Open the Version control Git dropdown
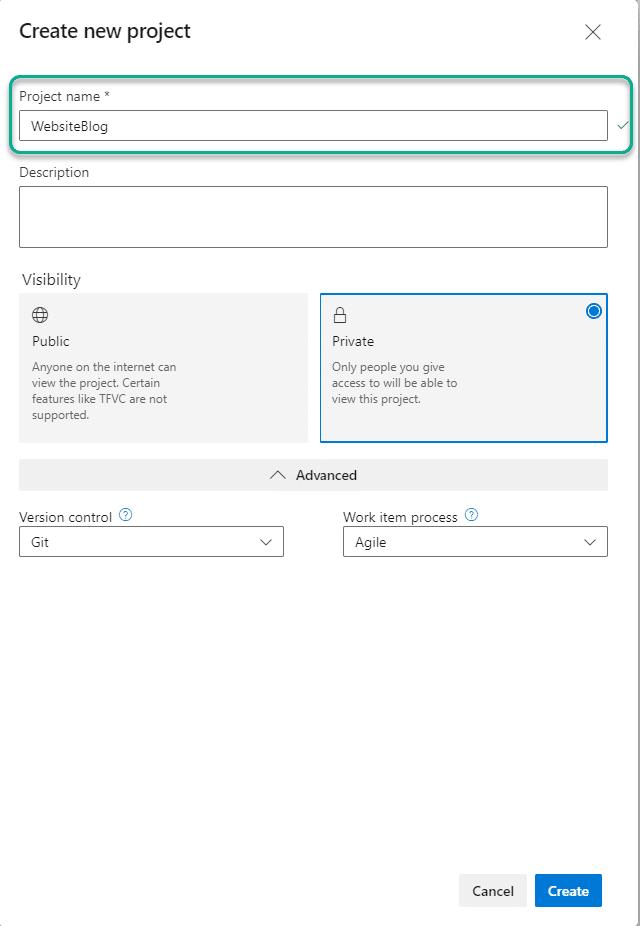The image size is (640, 926). point(151,542)
